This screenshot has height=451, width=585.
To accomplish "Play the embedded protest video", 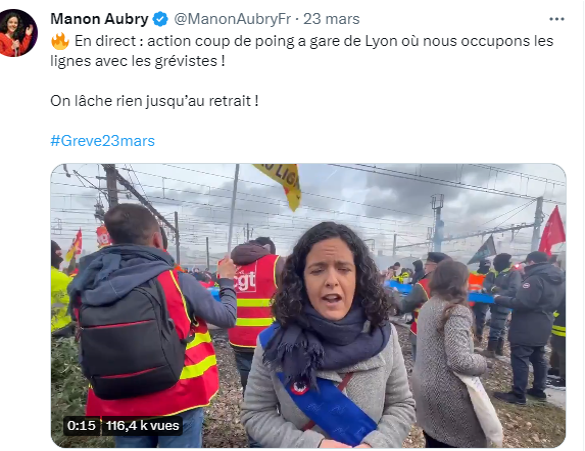I will click(x=308, y=306).
